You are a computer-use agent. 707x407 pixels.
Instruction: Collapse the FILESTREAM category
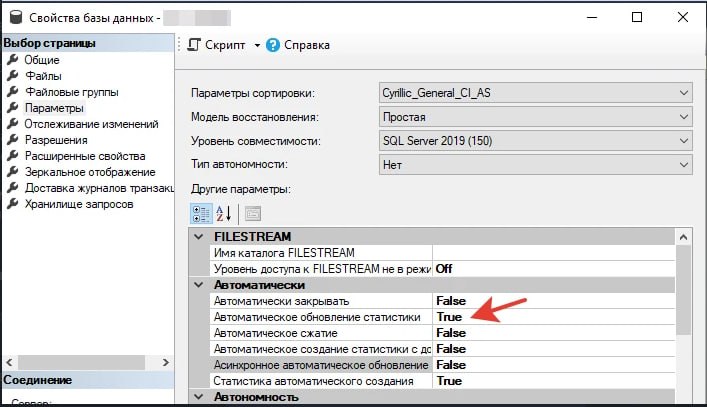tap(198, 237)
